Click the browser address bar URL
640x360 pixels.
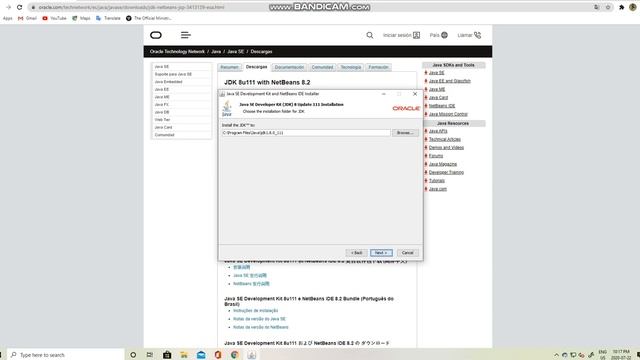[x=131, y=7]
